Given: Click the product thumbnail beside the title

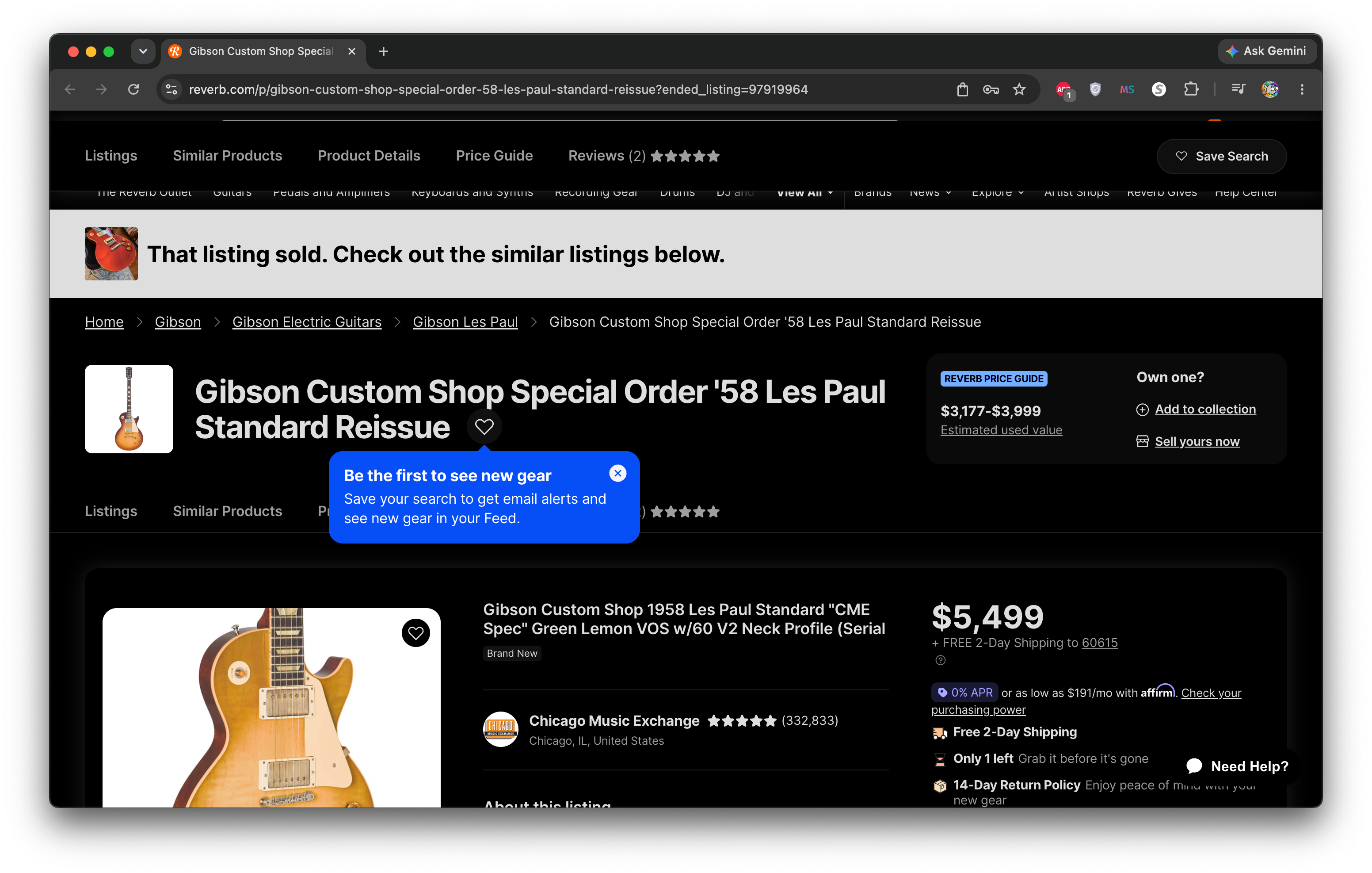Looking at the screenshot, I should click(x=129, y=409).
